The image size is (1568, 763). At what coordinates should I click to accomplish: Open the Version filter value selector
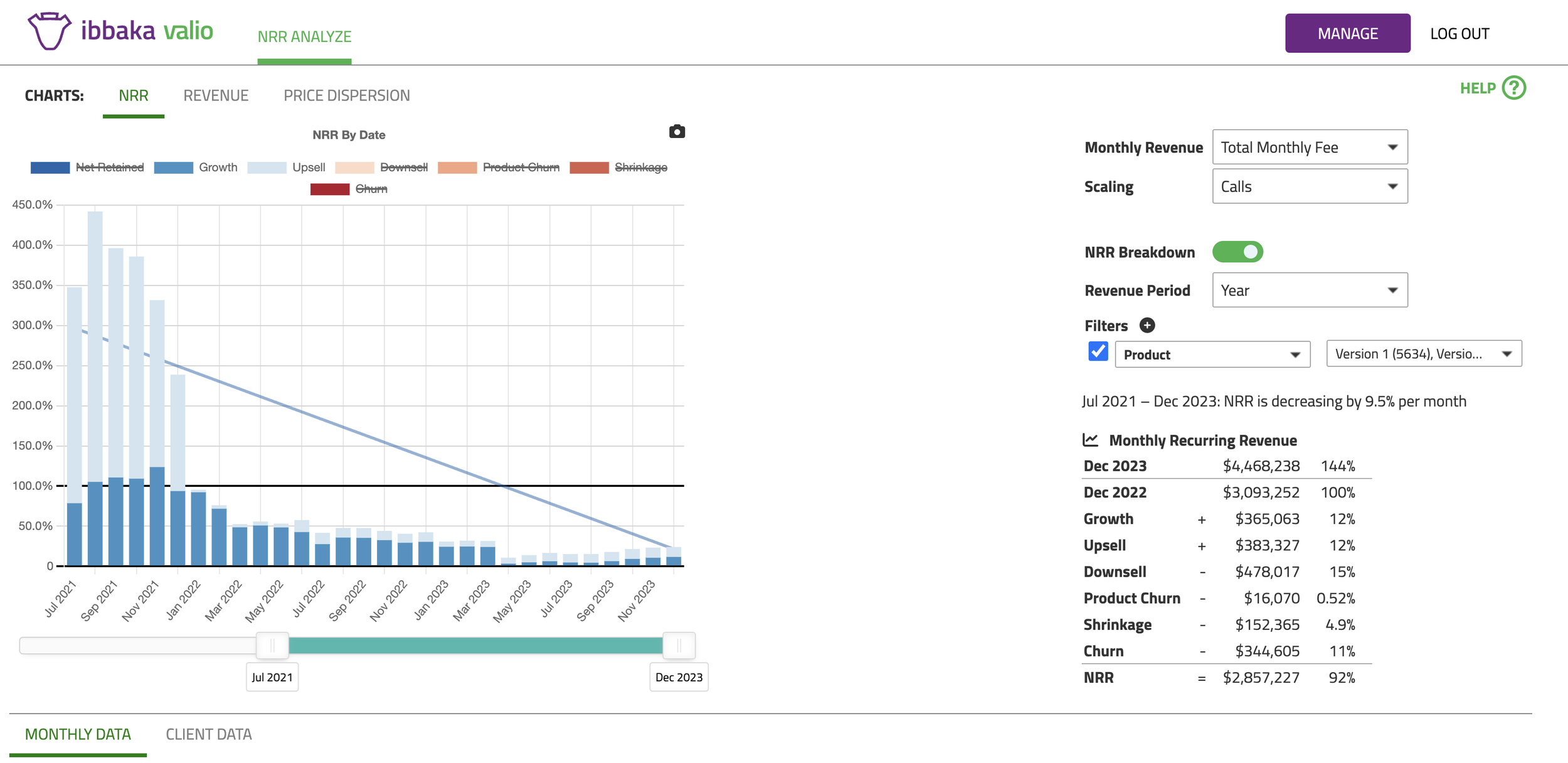pyautogui.click(x=1423, y=354)
